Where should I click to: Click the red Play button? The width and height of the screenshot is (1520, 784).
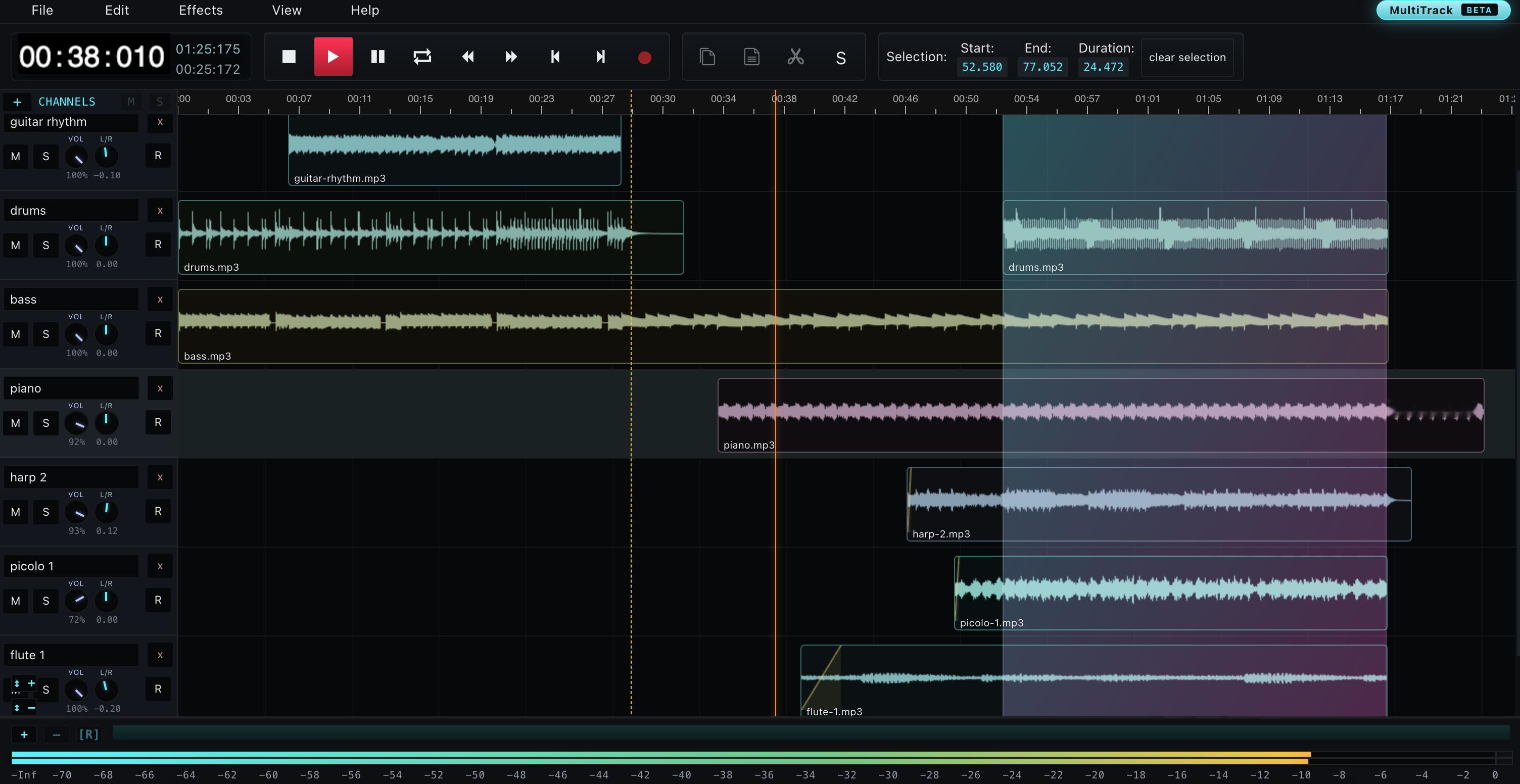click(x=333, y=57)
